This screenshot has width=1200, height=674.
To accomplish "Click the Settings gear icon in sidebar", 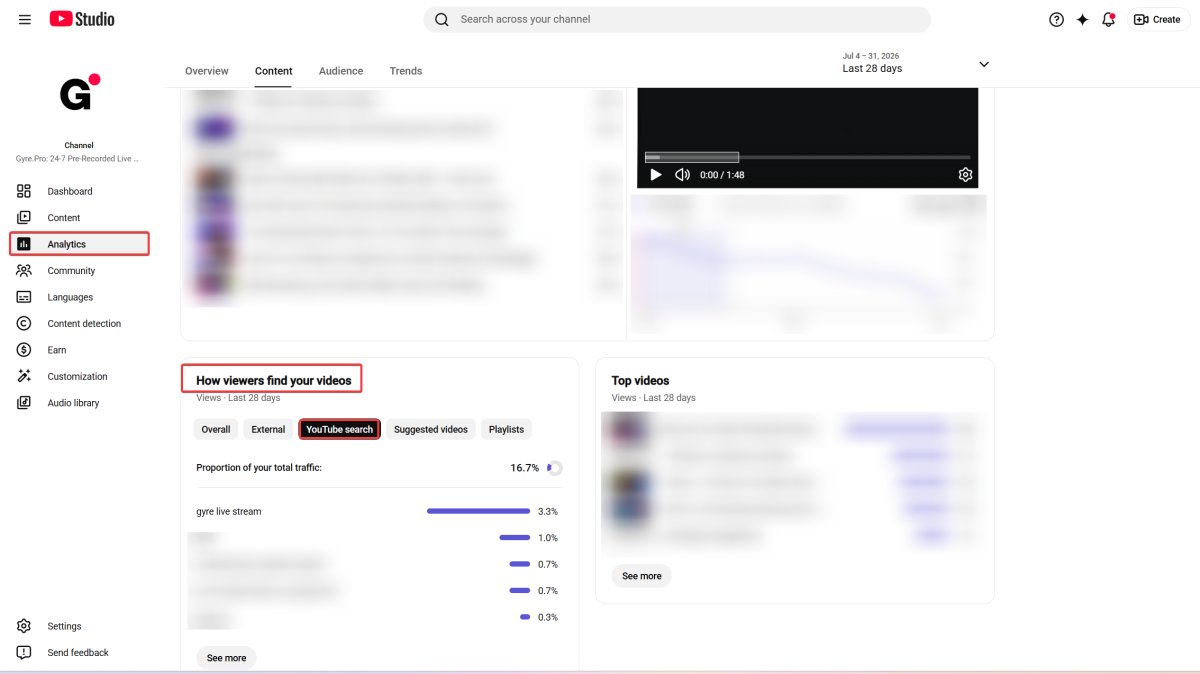I will [x=24, y=626].
